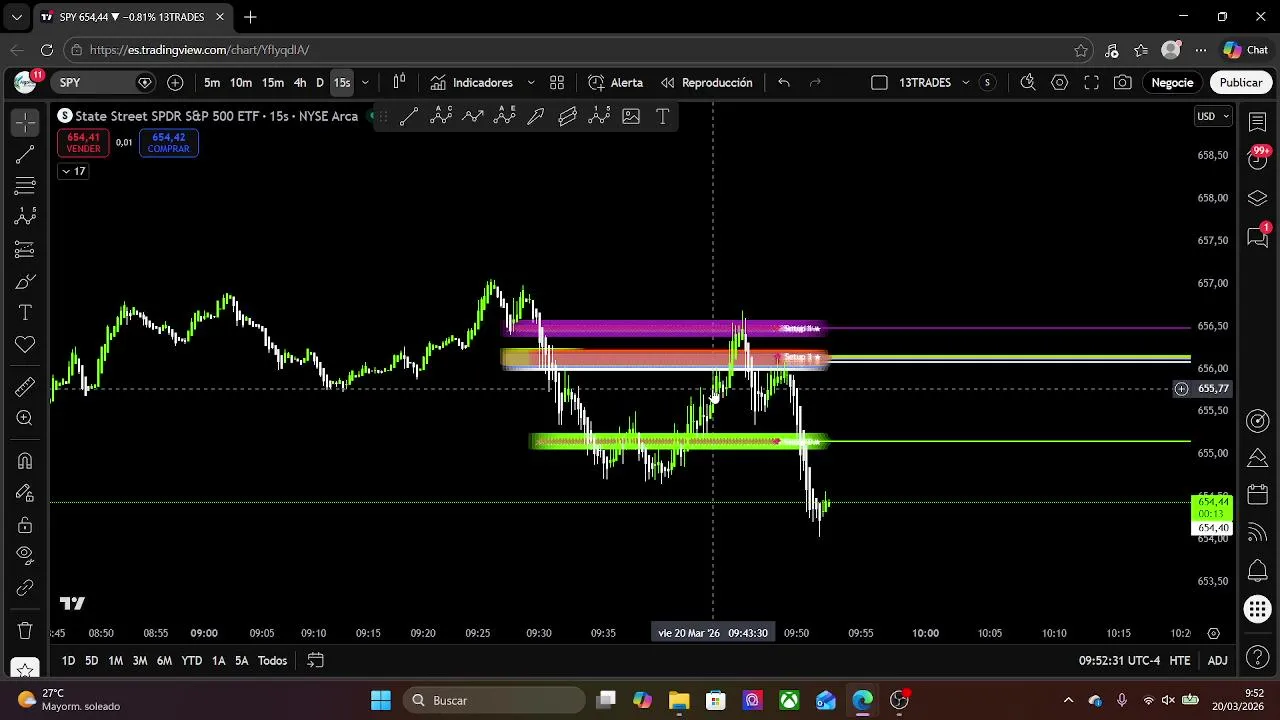Open the pattern drawing tools
This screenshot has width=1280, height=720.
tap(25, 217)
